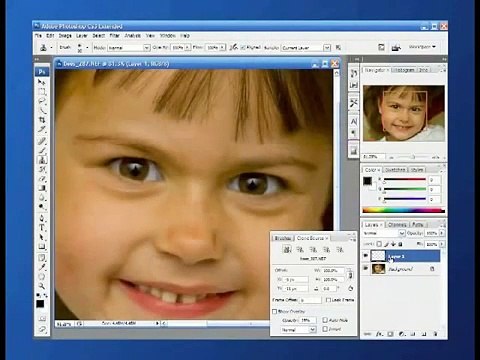Select the Eraser tool

point(42,179)
